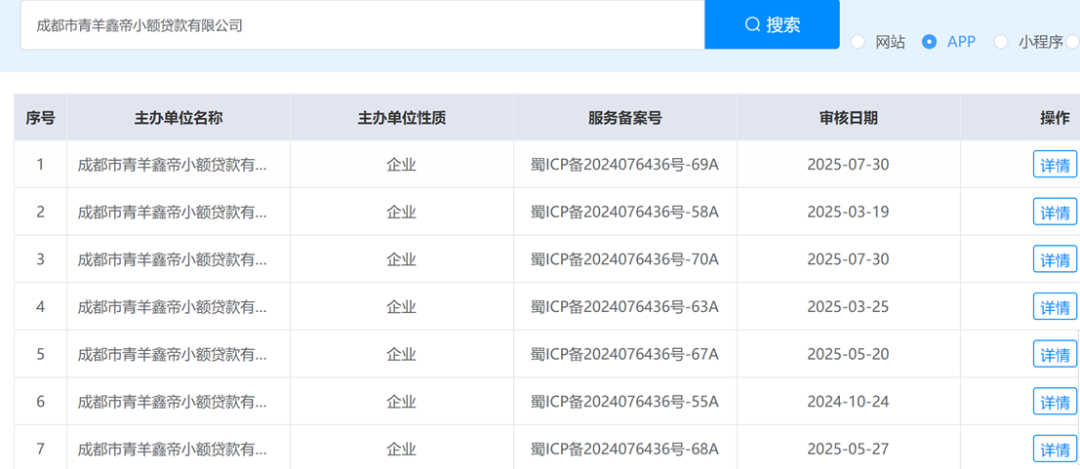Click the 主办单位性质 column header
The width and height of the screenshot is (1080, 469).
click(402, 118)
